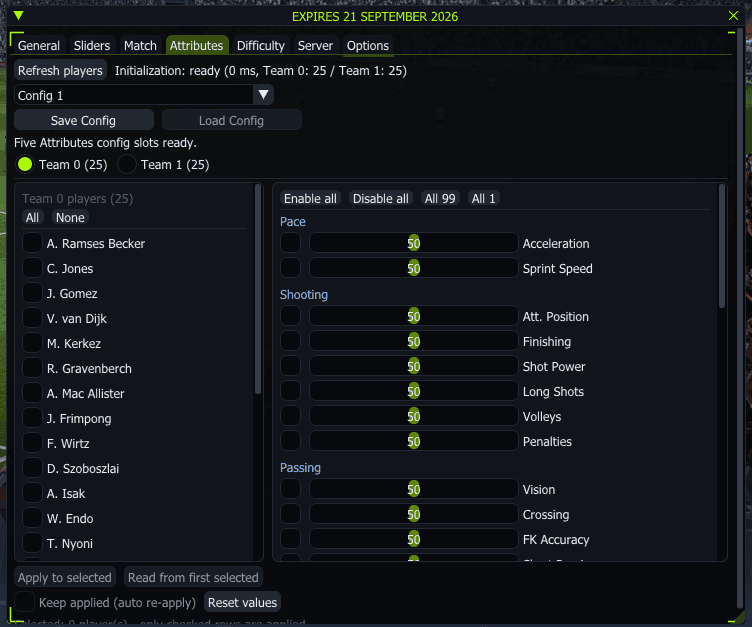Enable the Sprint Speed attribute checkbox
752x627 pixels.
pyautogui.click(x=291, y=268)
